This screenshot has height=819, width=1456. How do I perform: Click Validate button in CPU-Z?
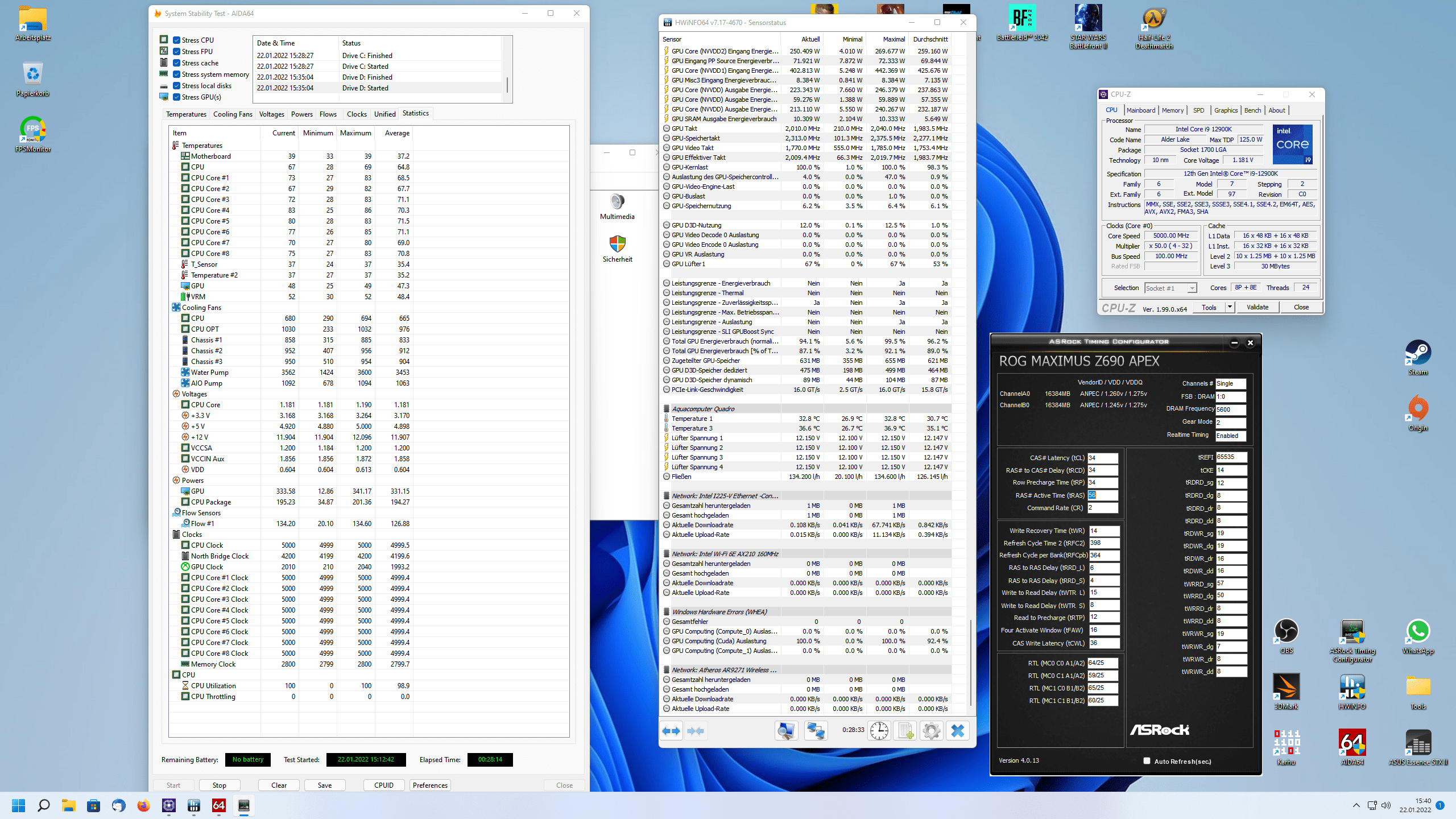(1258, 307)
